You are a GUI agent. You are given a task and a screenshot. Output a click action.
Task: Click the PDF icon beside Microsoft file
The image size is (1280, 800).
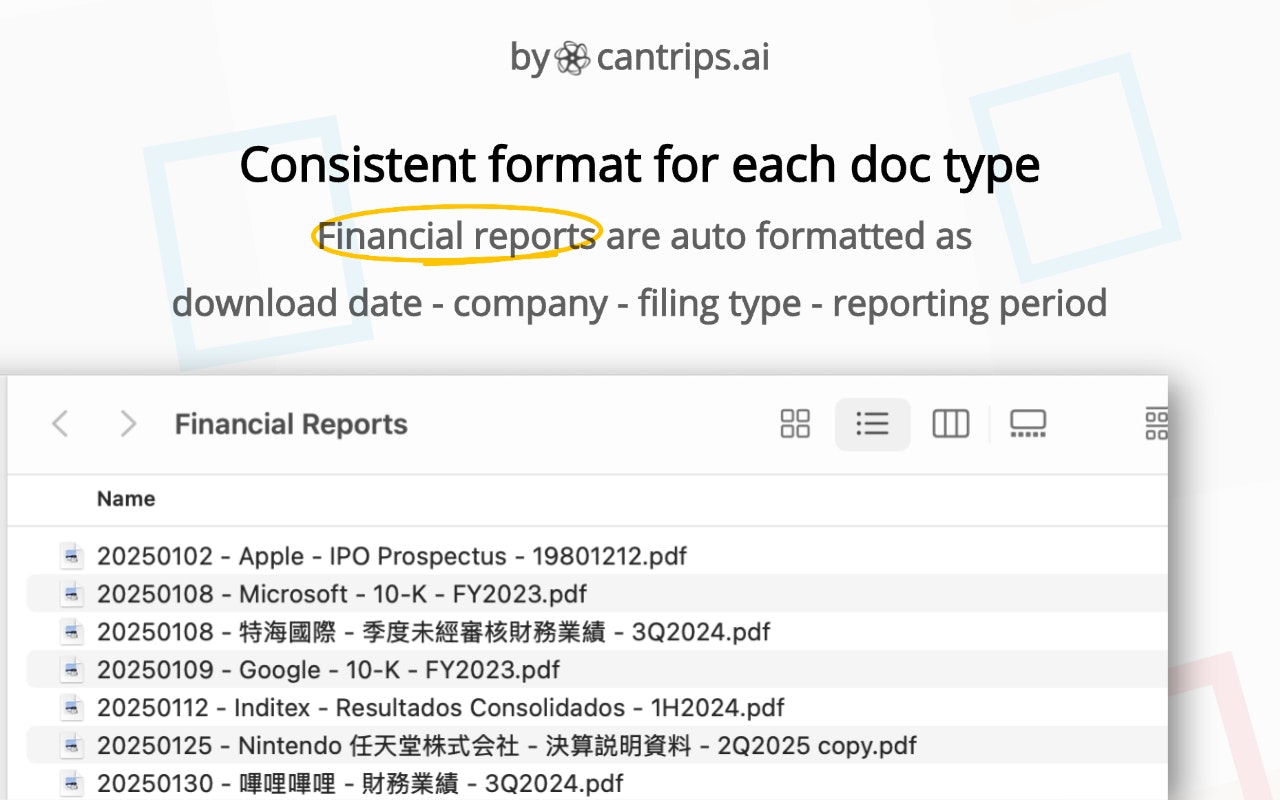[71, 594]
